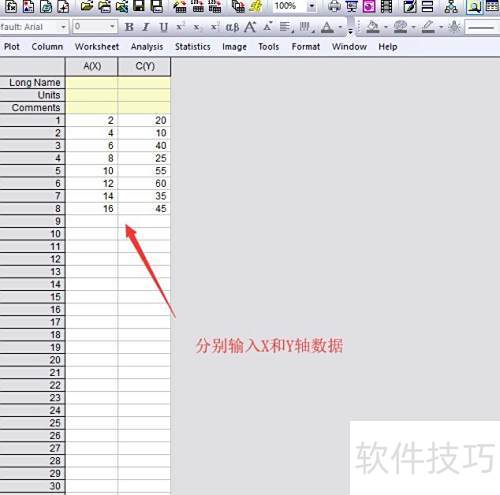Open the Line/Border Color pencil dropdown arrow

point(441,27)
